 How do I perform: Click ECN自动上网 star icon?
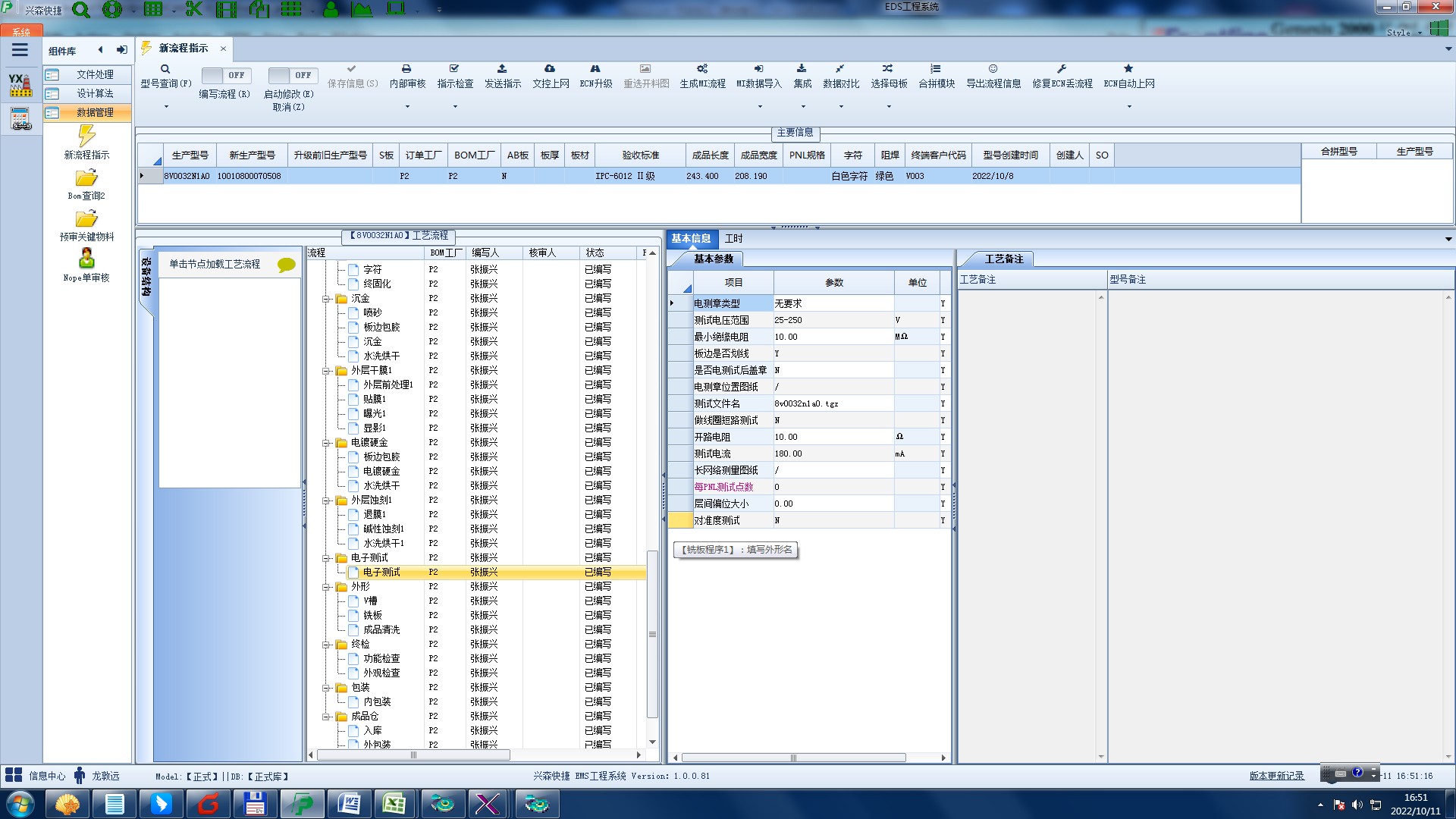tap(1128, 69)
